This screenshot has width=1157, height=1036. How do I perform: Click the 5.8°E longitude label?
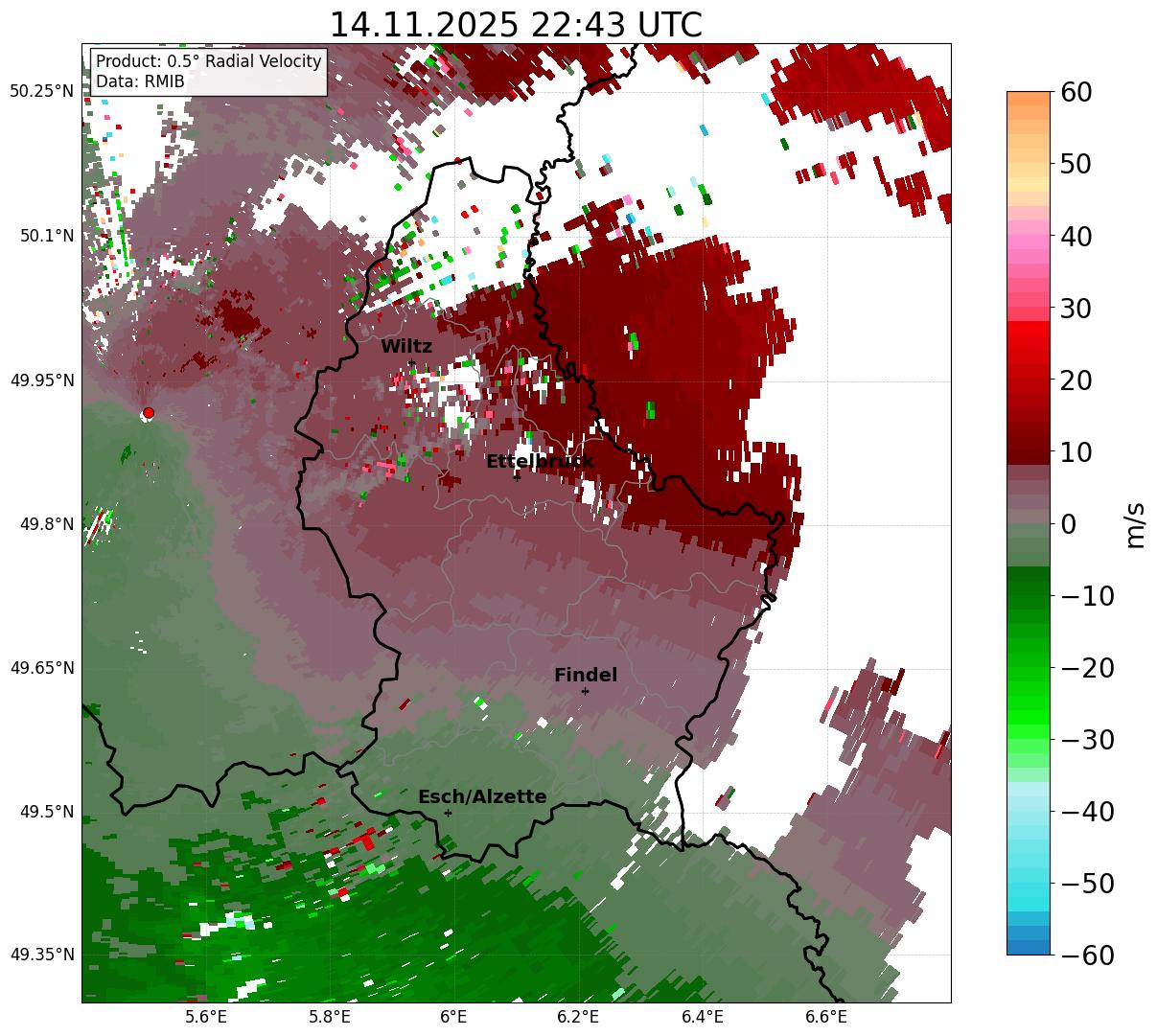(330, 1017)
